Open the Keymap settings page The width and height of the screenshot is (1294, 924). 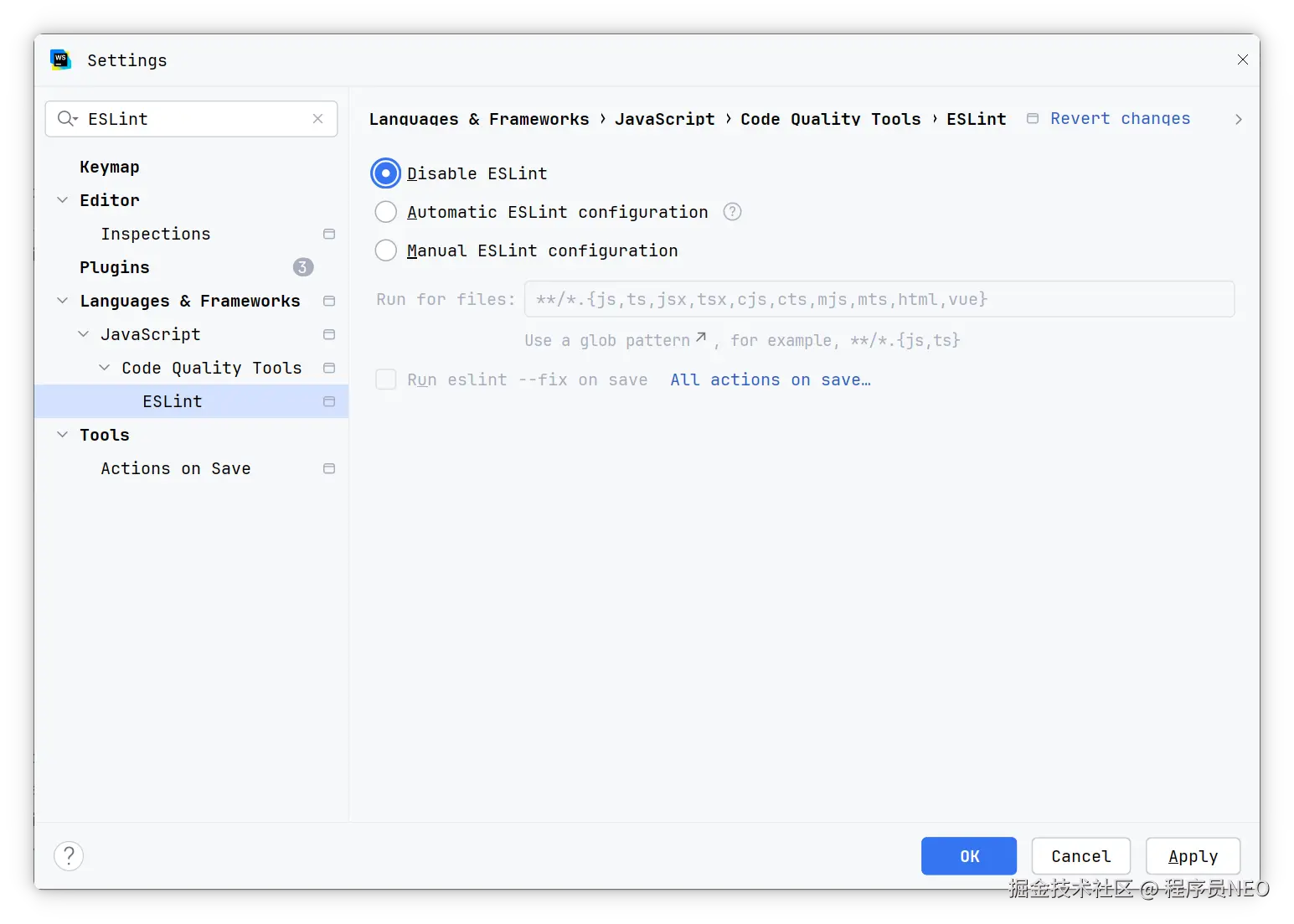pyautogui.click(x=110, y=167)
